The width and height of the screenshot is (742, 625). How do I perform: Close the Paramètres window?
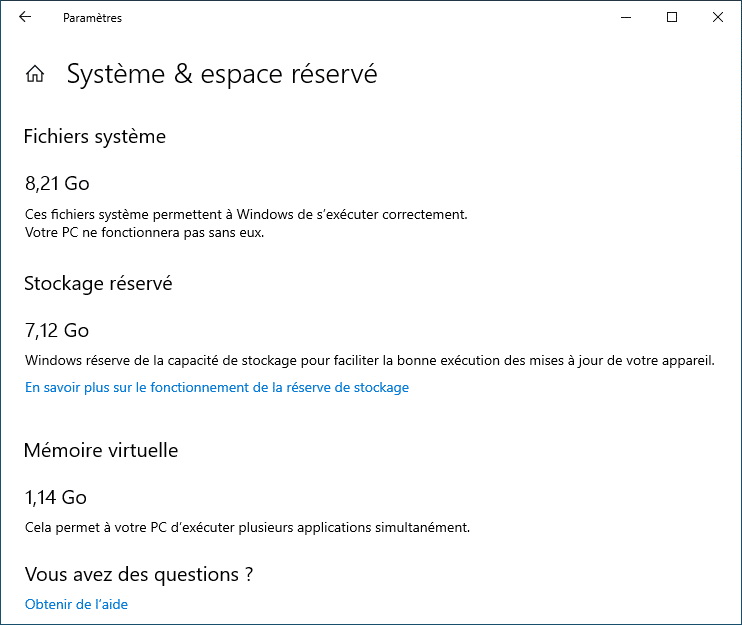(718, 17)
